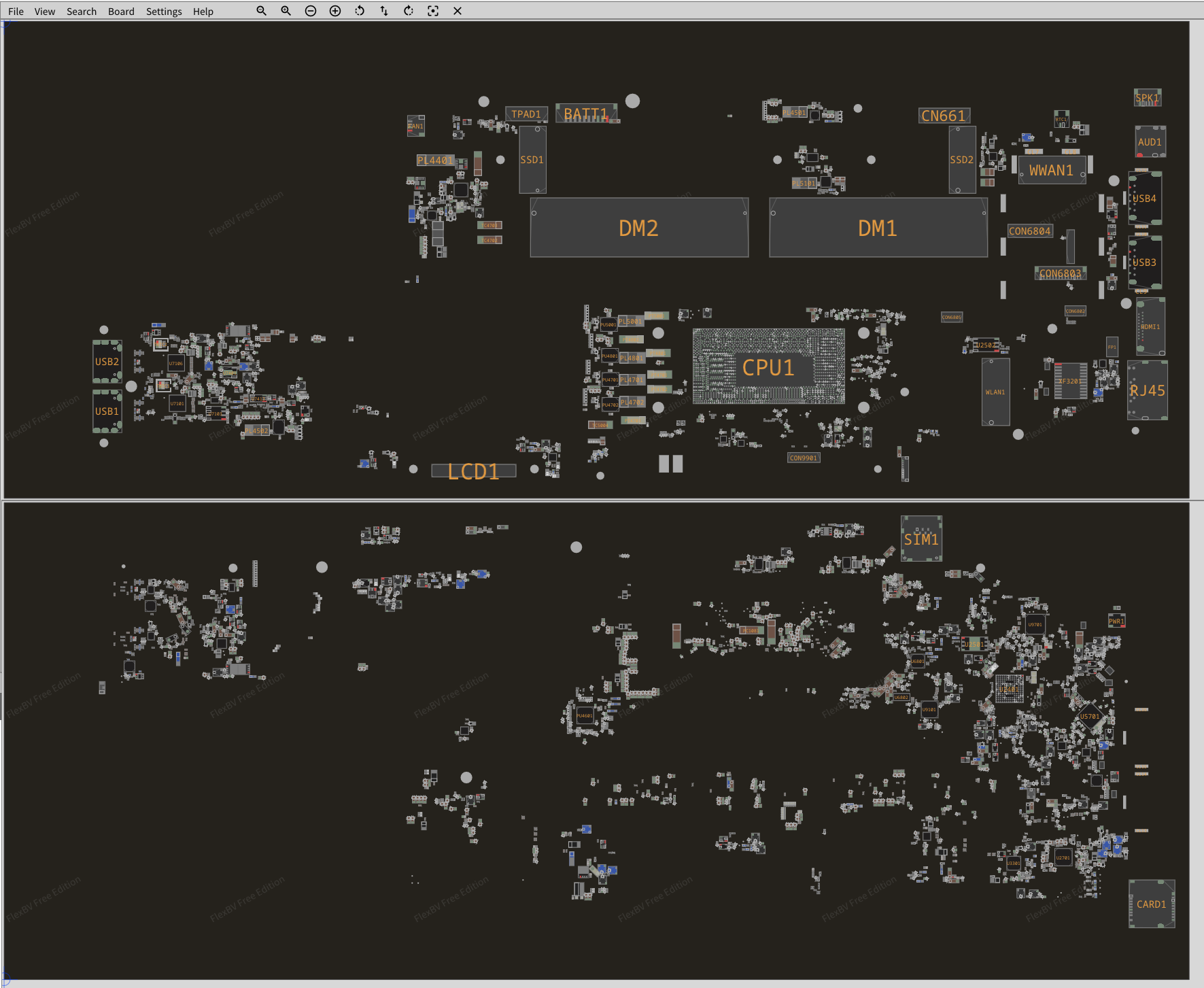This screenshot has height=988, width=1204.
Task: Click the leftmost magnifier search icon
Action: point(261,11)
